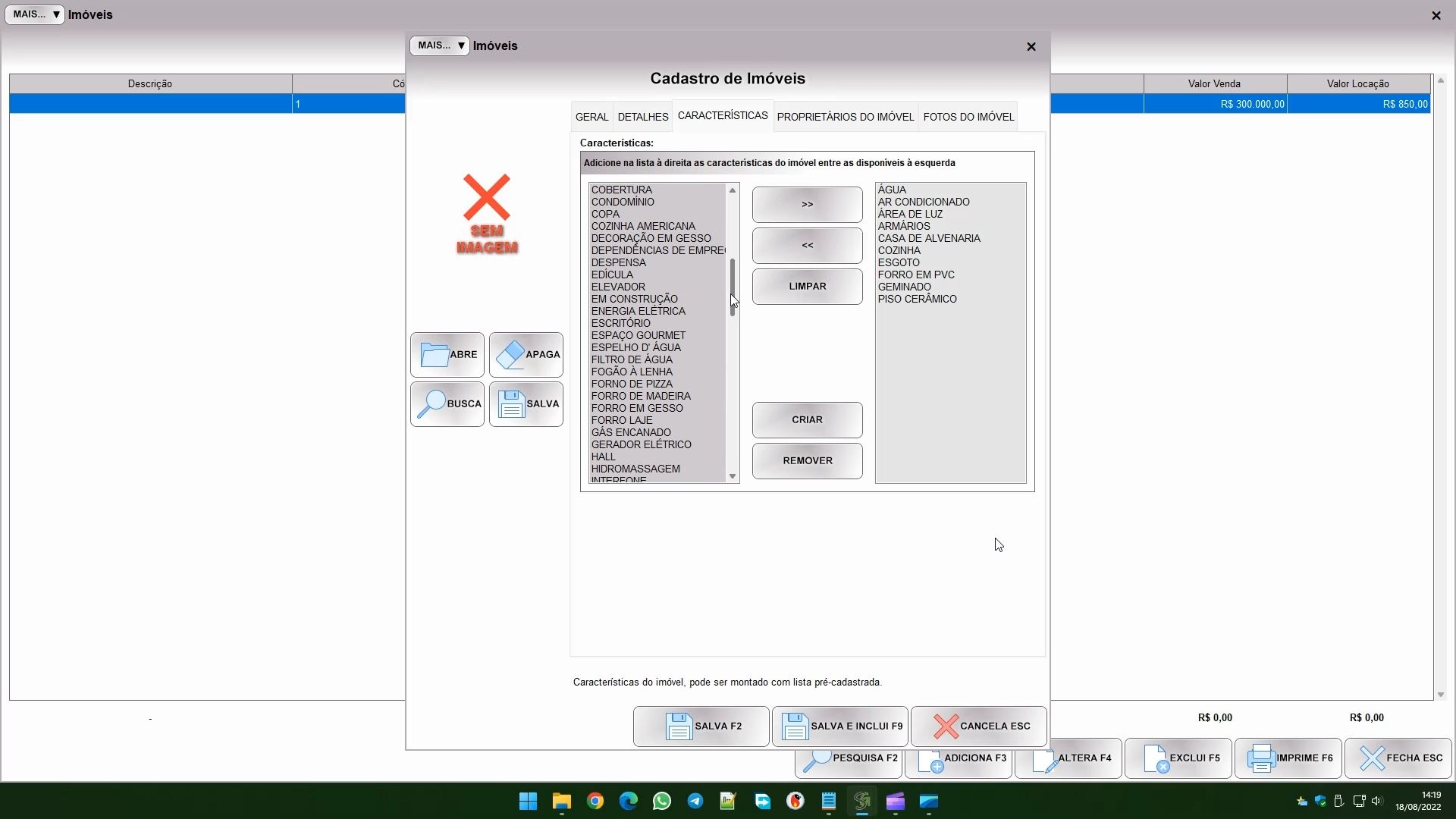Screen dimensions: 1456x819
Task: Click the BUSCA magnifier icon button
Action: pos(447,404)
